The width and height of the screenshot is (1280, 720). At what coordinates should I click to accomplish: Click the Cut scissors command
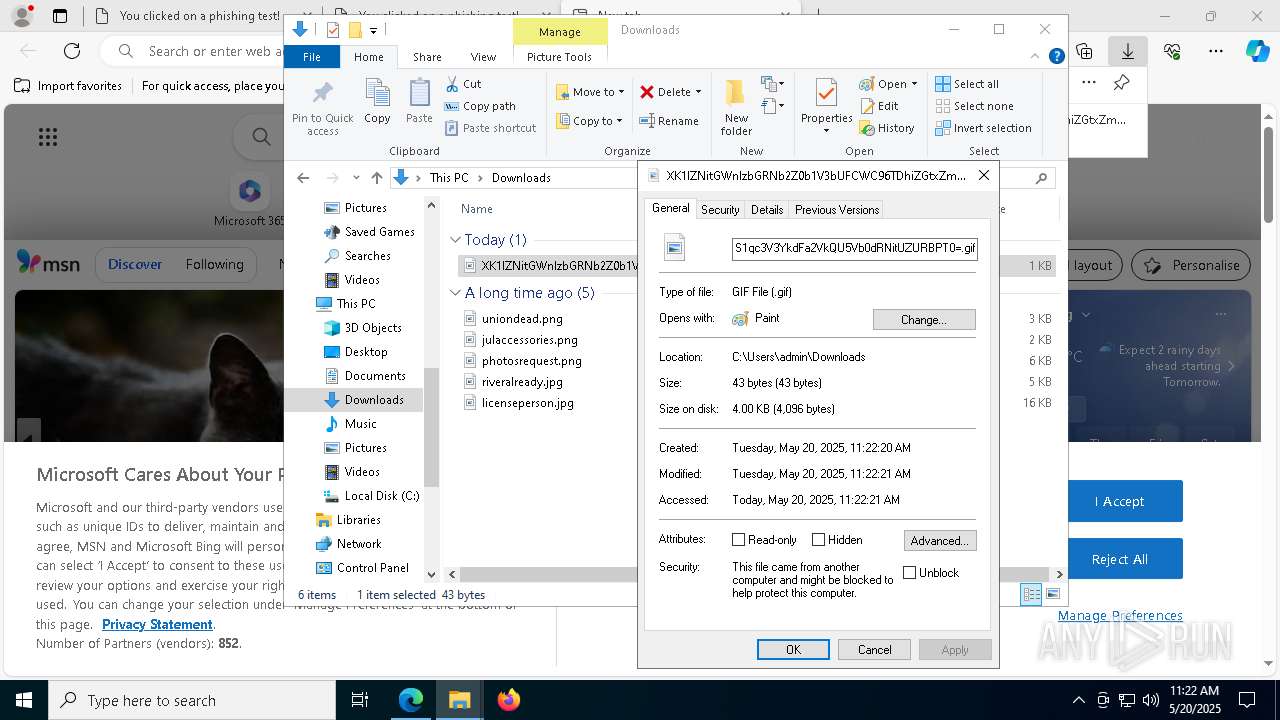[x=463, y=84]
